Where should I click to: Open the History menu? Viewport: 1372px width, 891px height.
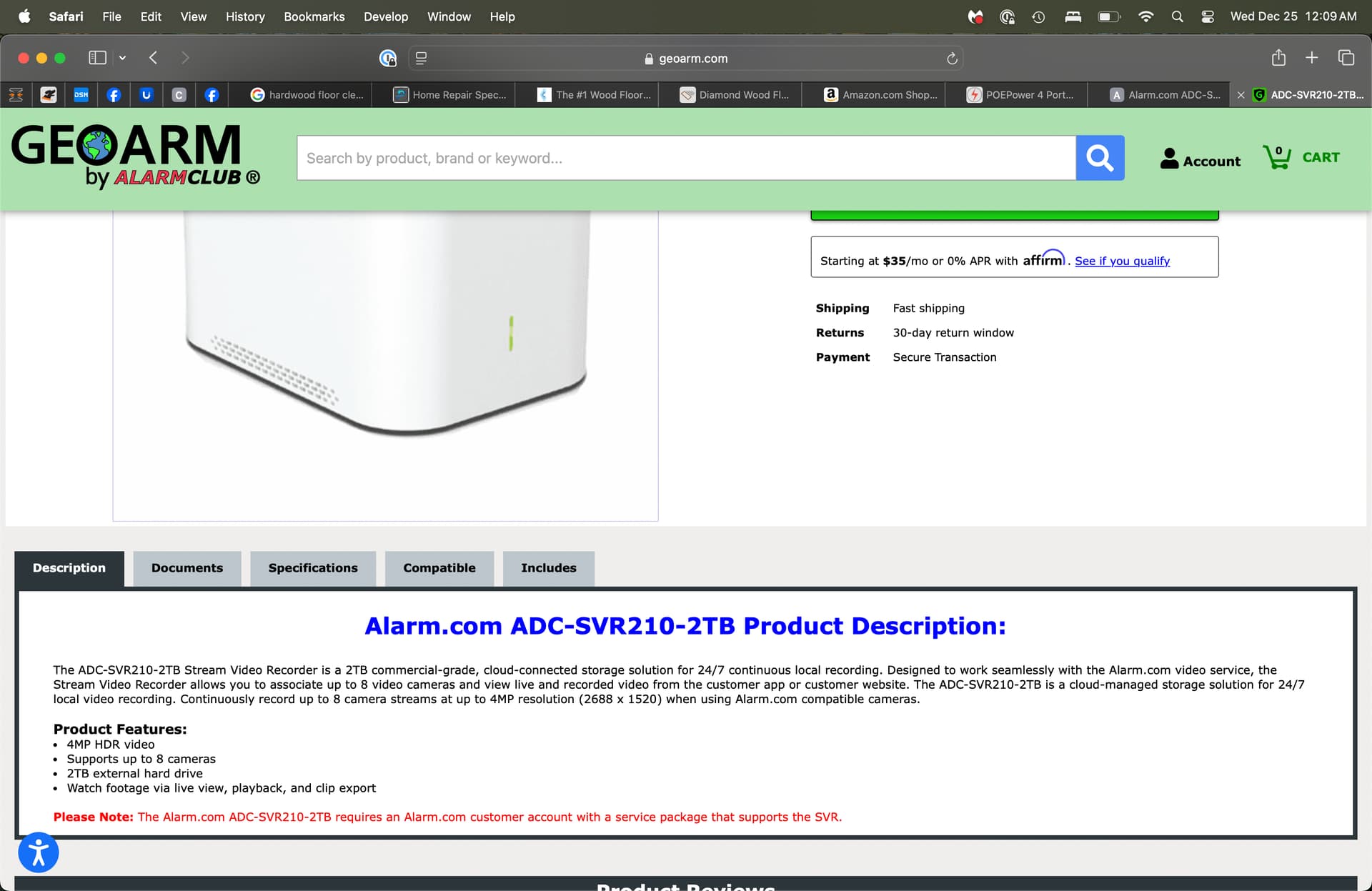pyautogui.click(x=245, y=16)
